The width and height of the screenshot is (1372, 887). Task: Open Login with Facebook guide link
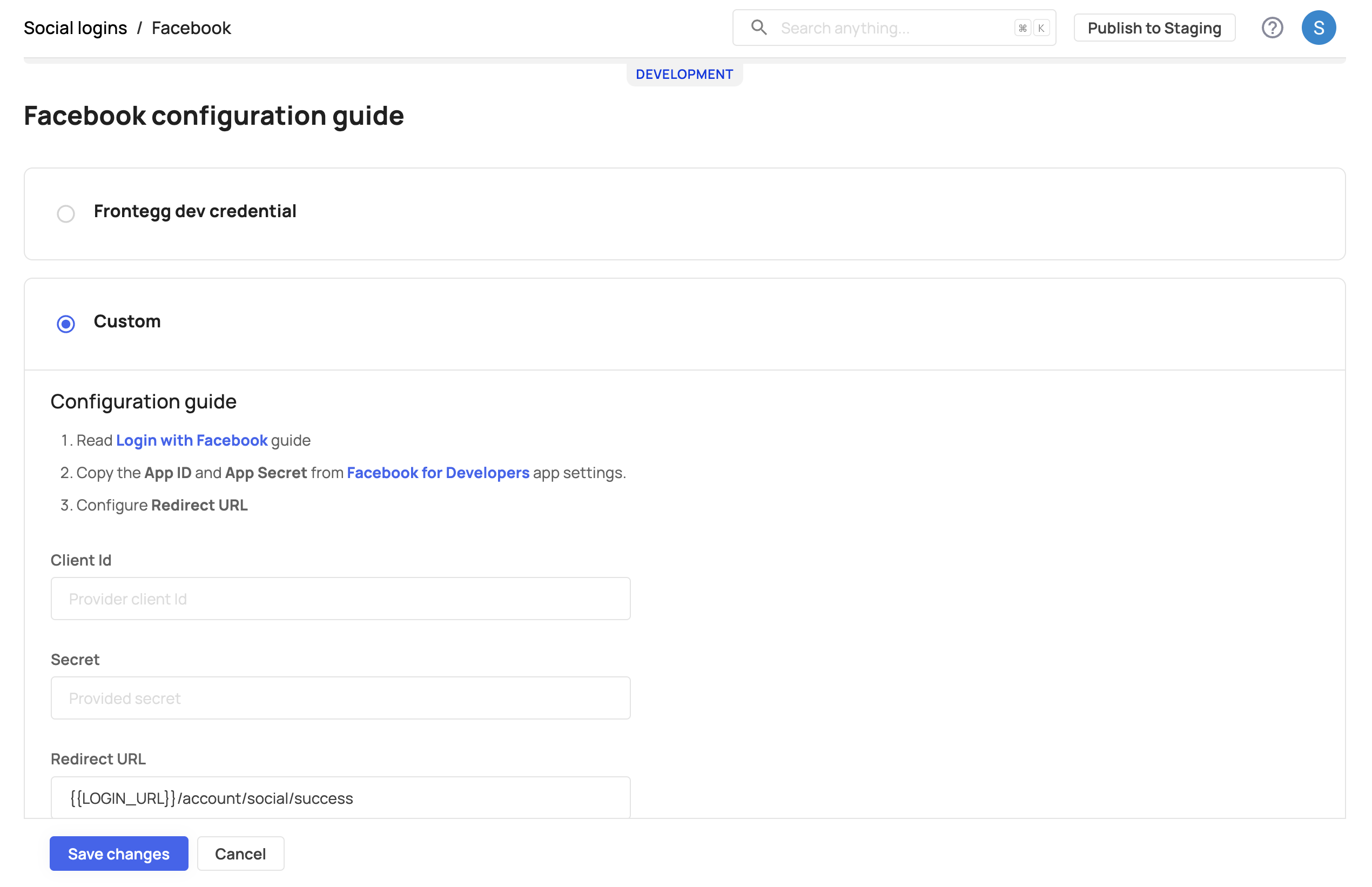click(x=191, y=440)
